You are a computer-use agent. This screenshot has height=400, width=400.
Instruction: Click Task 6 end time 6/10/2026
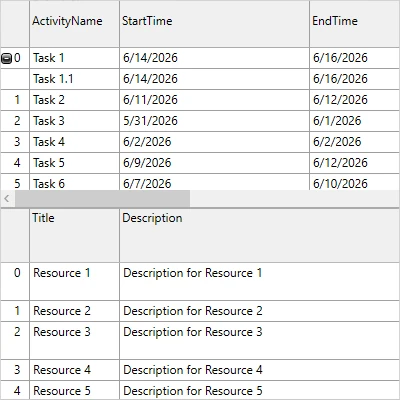[355, 182]
